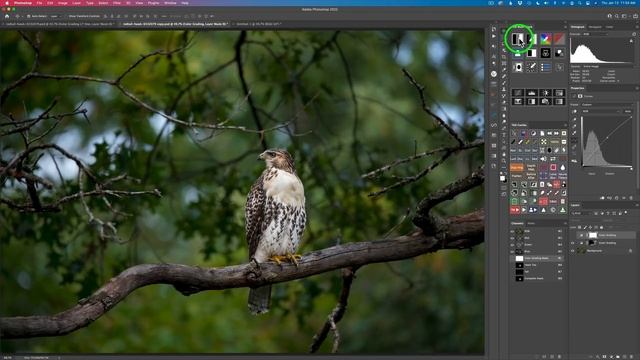Click the white water drop icon in the TK panel
Screen dimensions: 640x360
pos(563,167)
